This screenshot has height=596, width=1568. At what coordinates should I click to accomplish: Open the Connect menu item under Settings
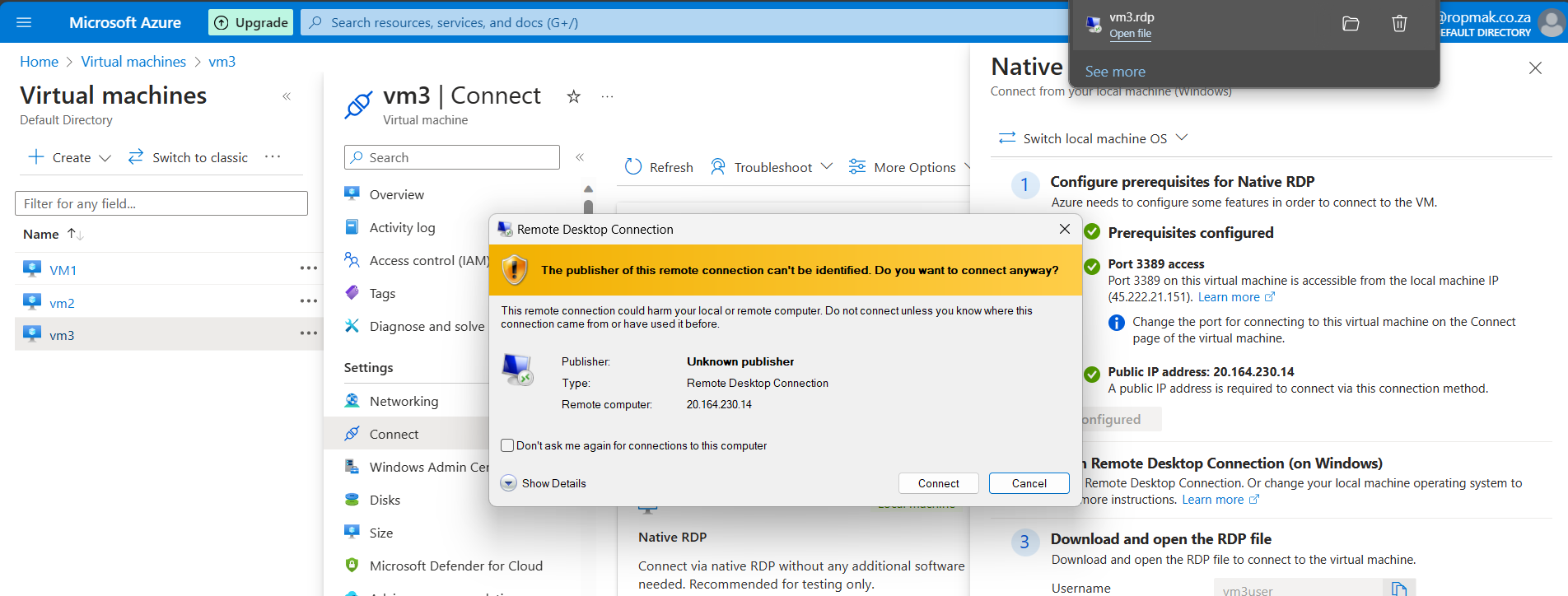tap(394, 434)
